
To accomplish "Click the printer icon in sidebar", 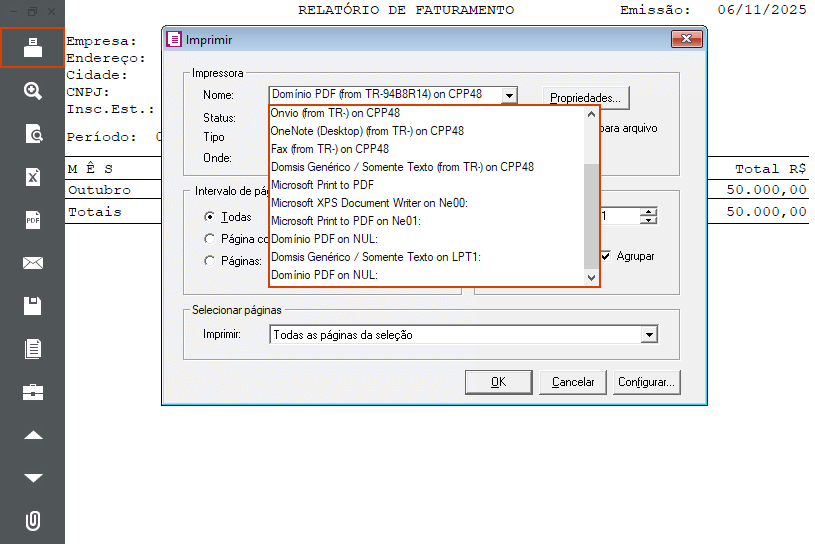I will pyautogui.click(x=33, y=48).
